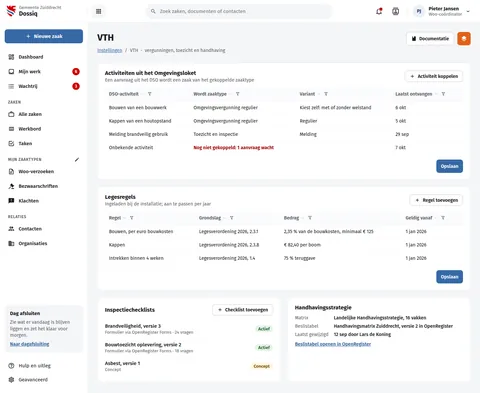Filter the Variant column
Viewport: 480px width, 393px height.
point(326,94)
